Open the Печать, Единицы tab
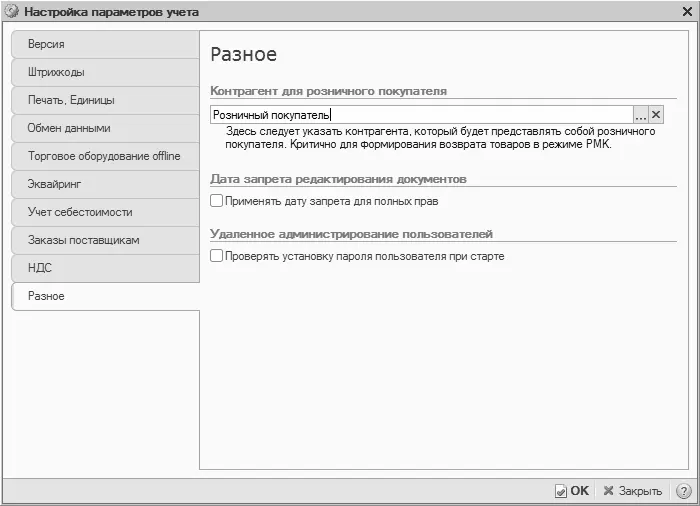 [105, 100]
